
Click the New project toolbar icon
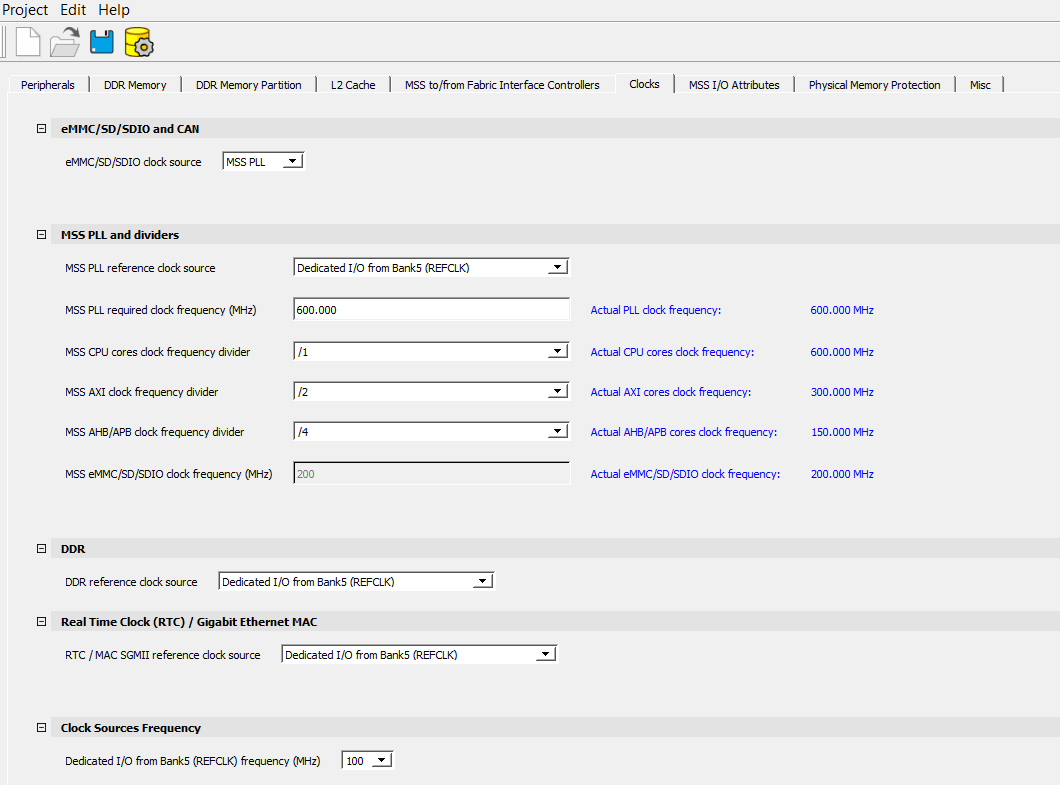[x=28, y=43]
